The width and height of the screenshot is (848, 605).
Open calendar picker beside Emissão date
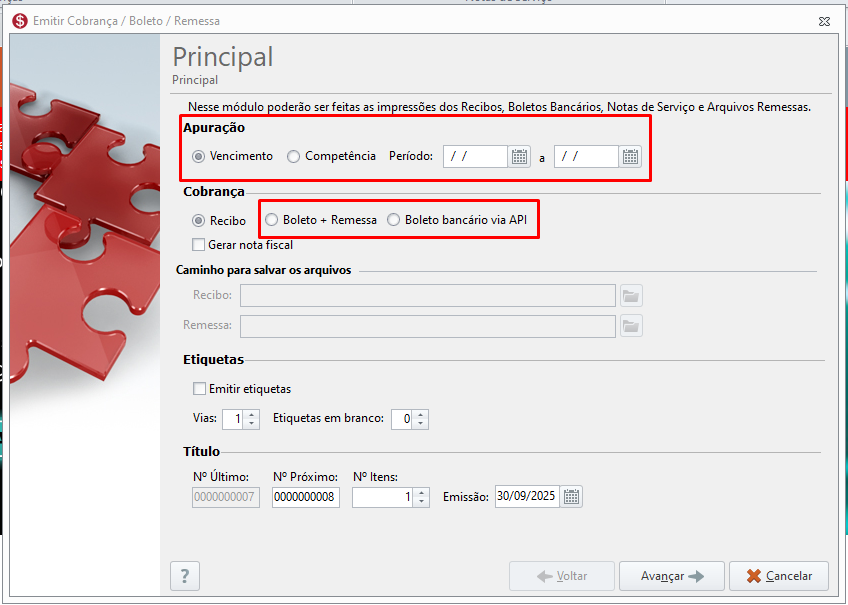pos(572,496)
